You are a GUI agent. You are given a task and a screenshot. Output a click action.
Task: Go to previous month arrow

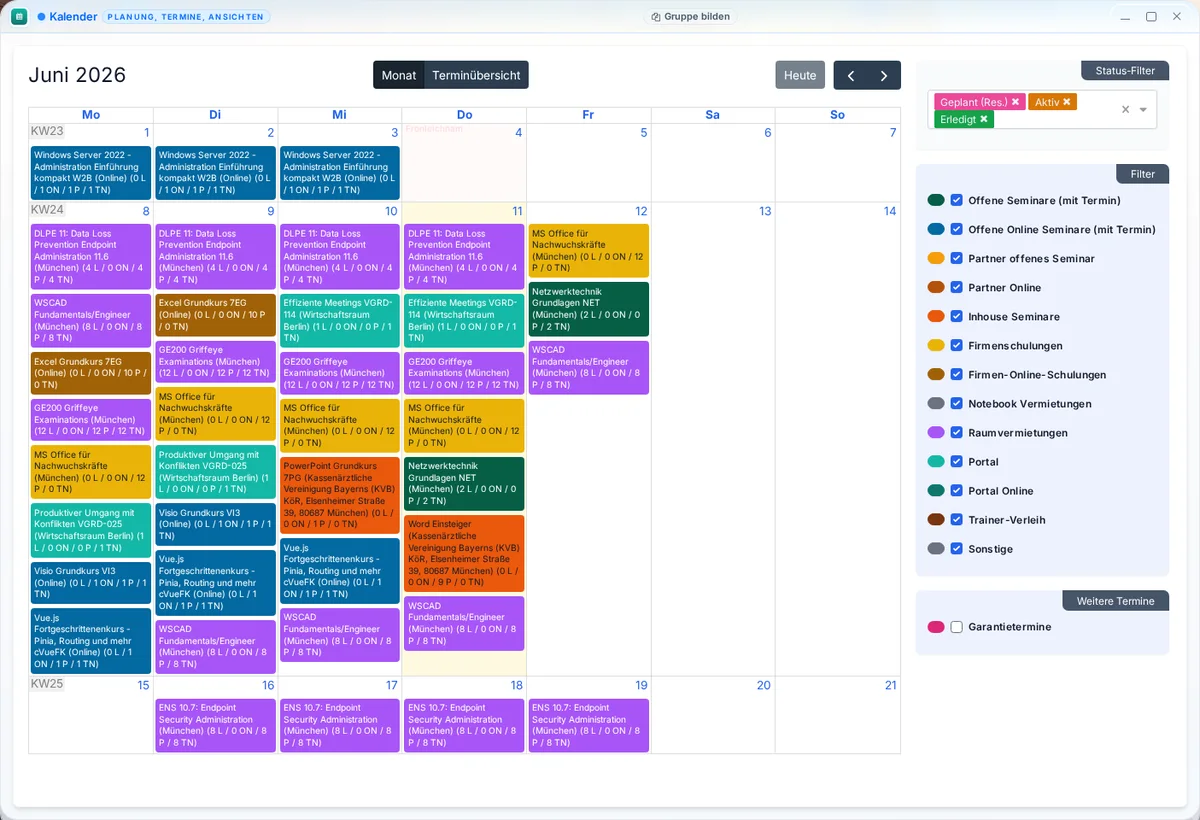[850, 75]
